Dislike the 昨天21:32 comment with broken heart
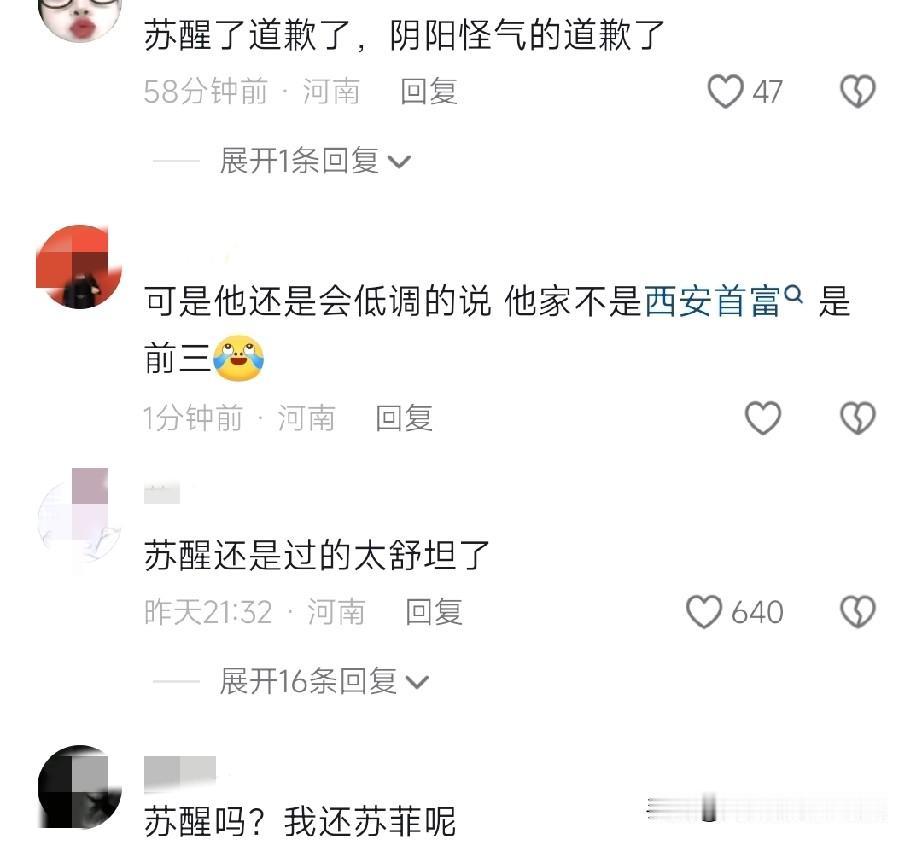 [858, 611]
